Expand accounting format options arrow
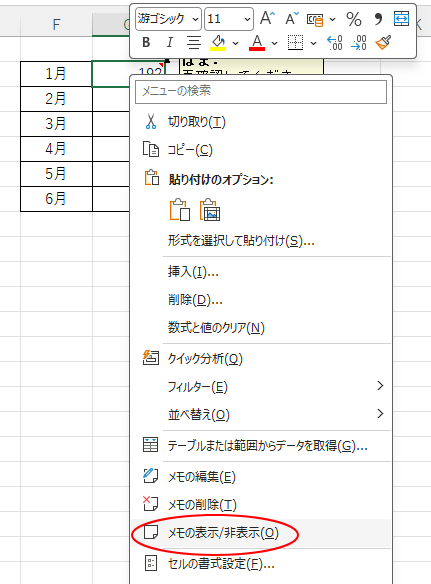431x584 pixels. (332, 19)
